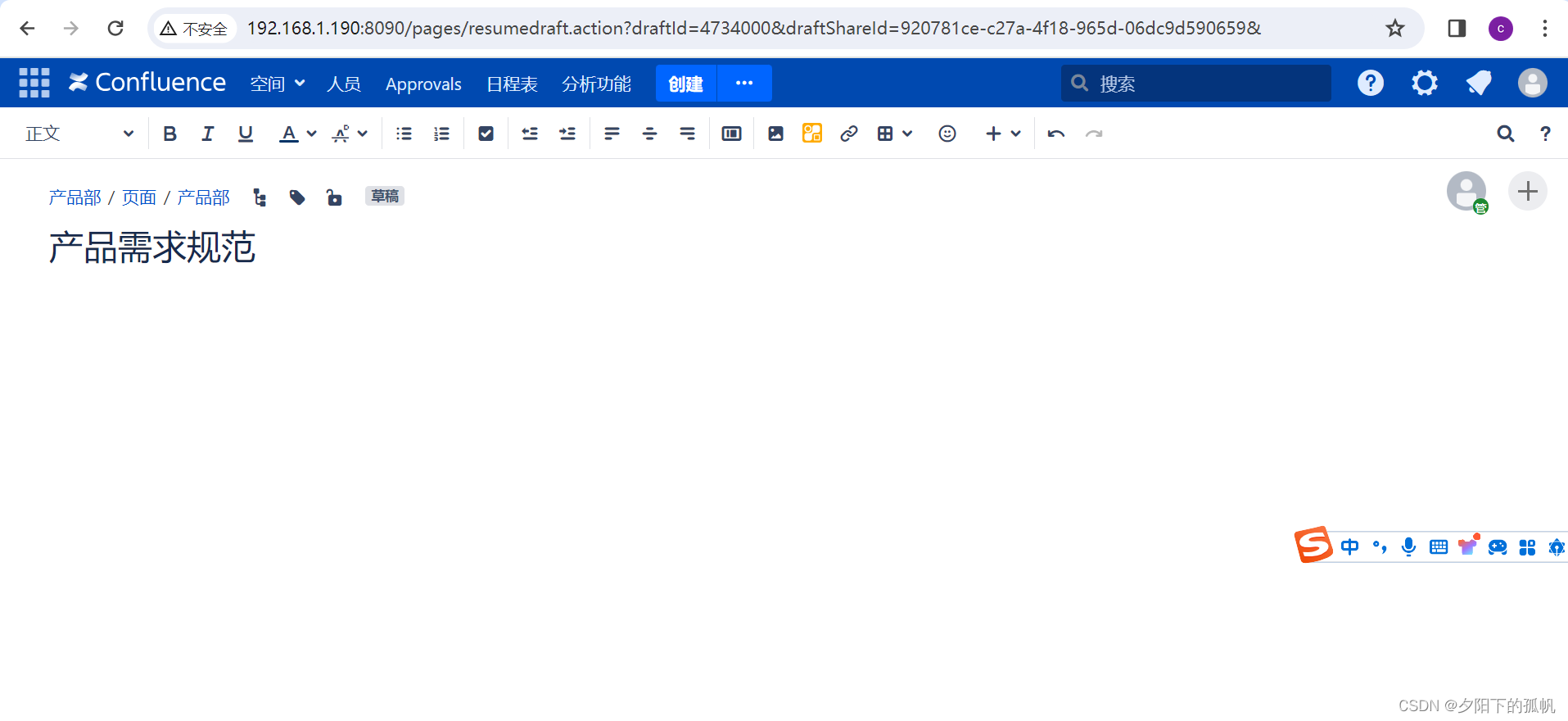
Task: Insert a bullet list
Action: tap(404, 134)
